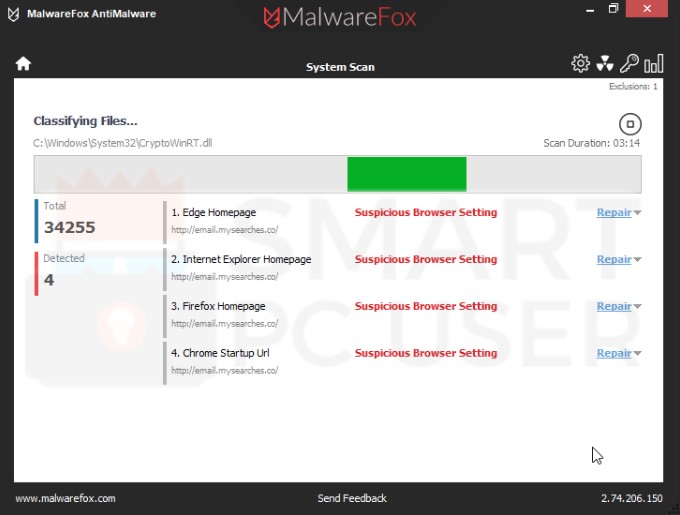680x515 pixels.
Task: Close the MalwareFox window
Action: (647, 9)
